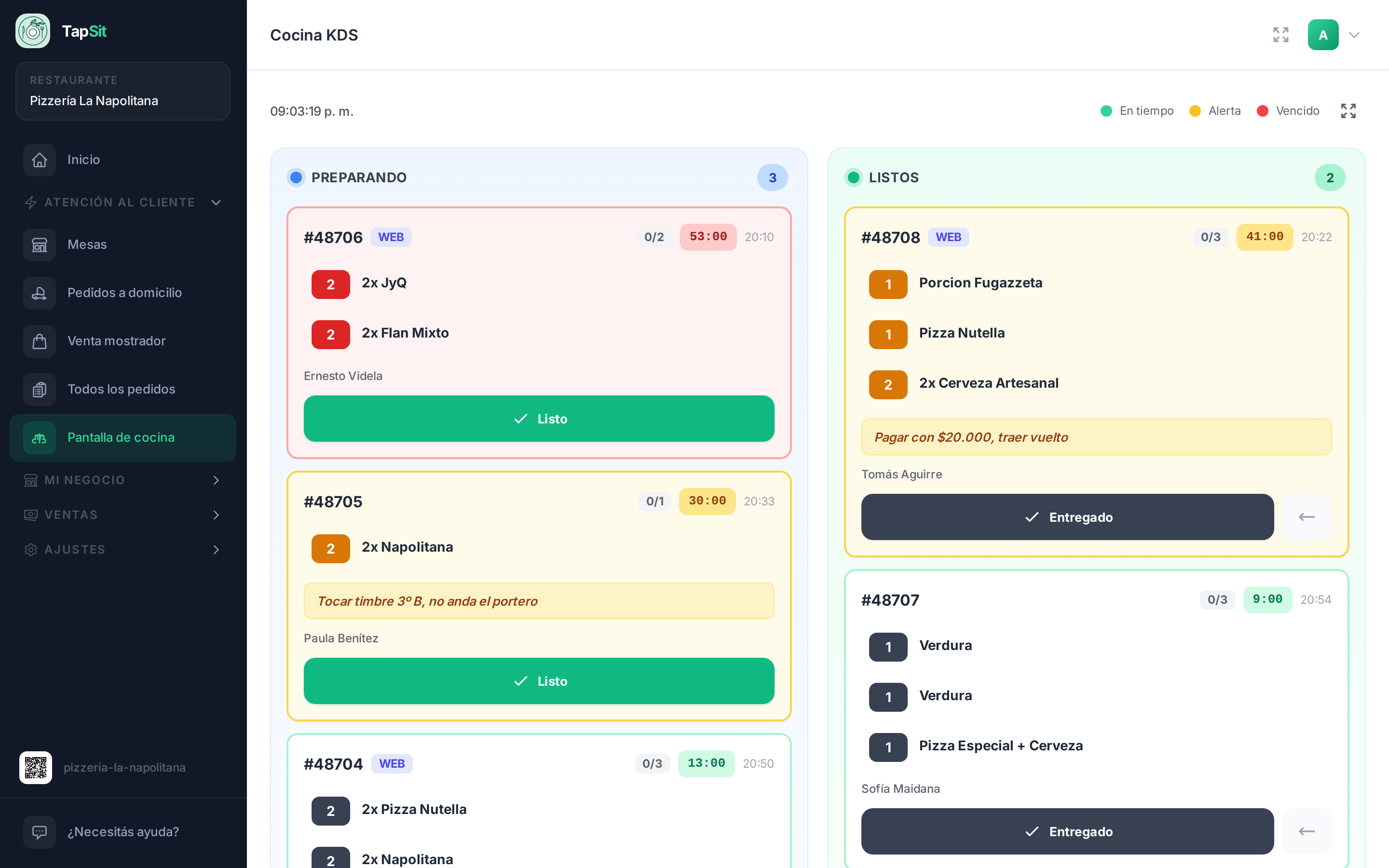Mark order #48707 as Entregado

pyautogui.click(x=1067, y=831)
